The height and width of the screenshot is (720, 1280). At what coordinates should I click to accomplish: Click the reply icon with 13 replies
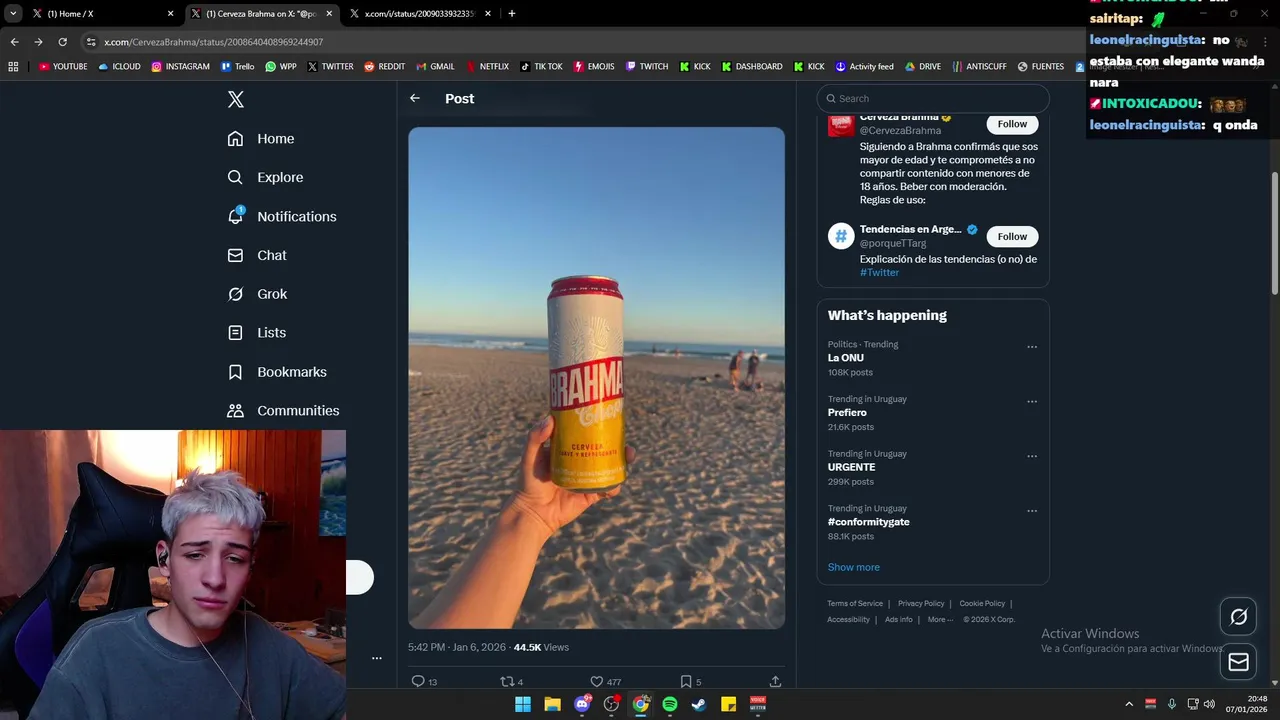click(418, 682)
